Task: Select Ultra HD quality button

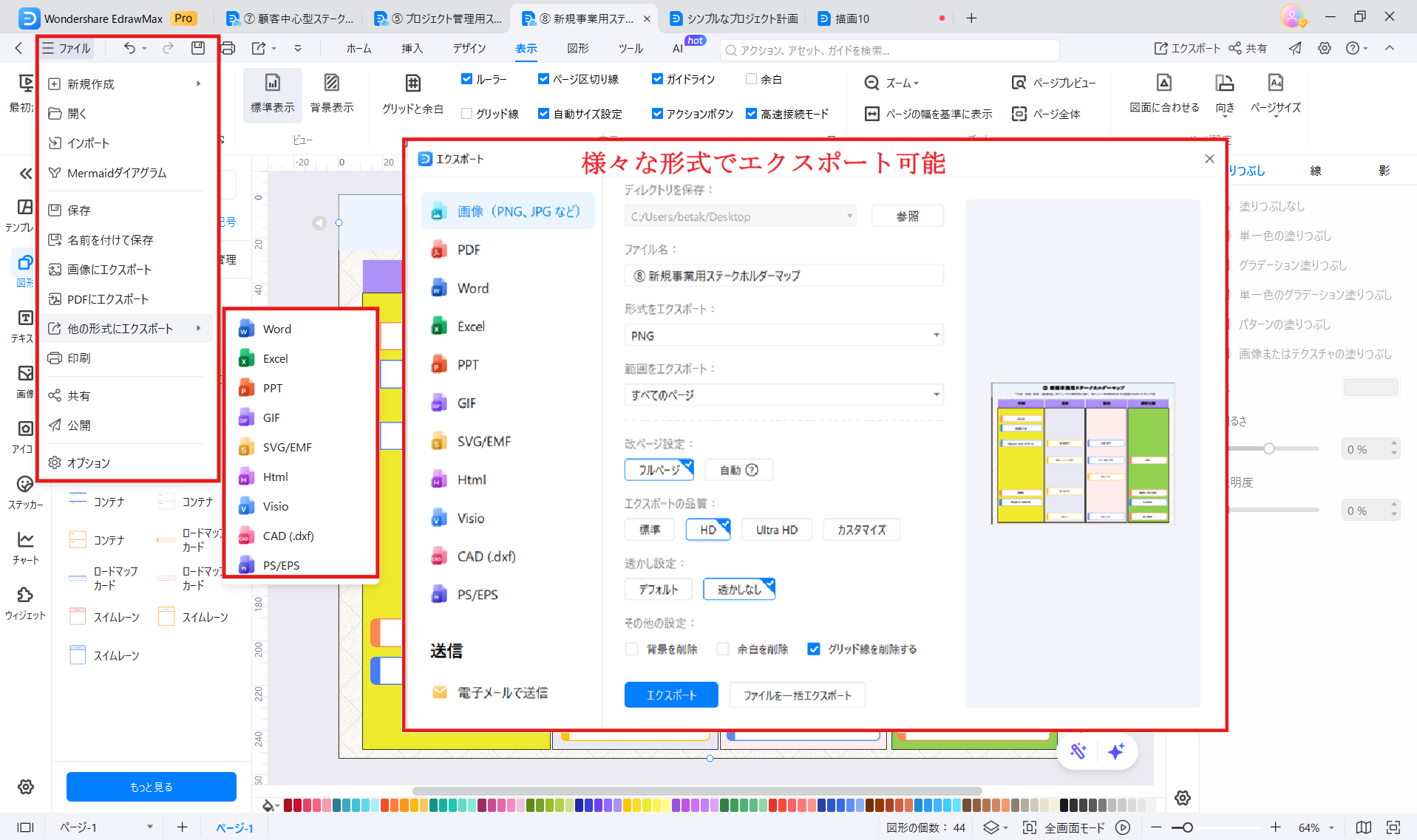Action: click(x=777, y=530)
